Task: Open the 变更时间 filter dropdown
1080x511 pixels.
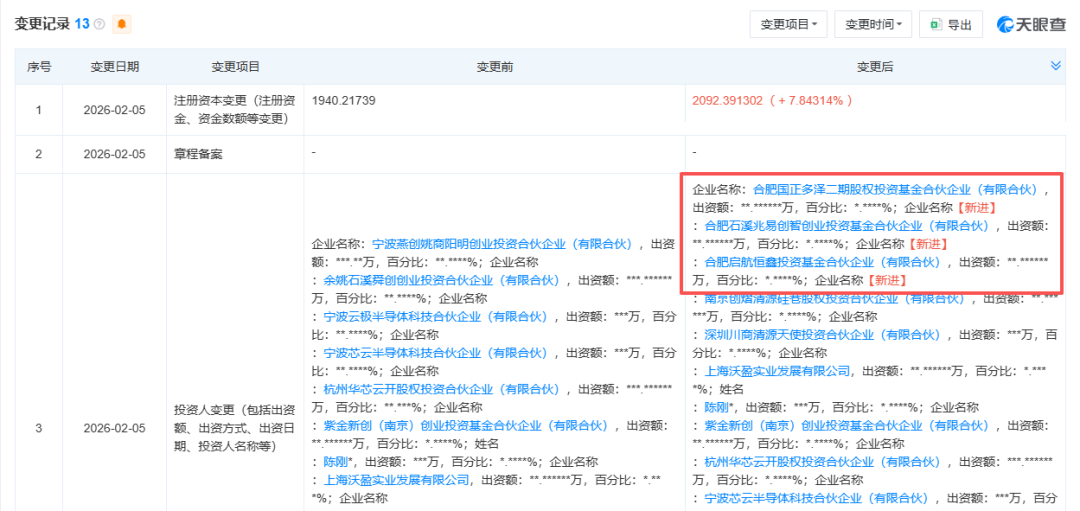Action: click(x=873, y=25)
